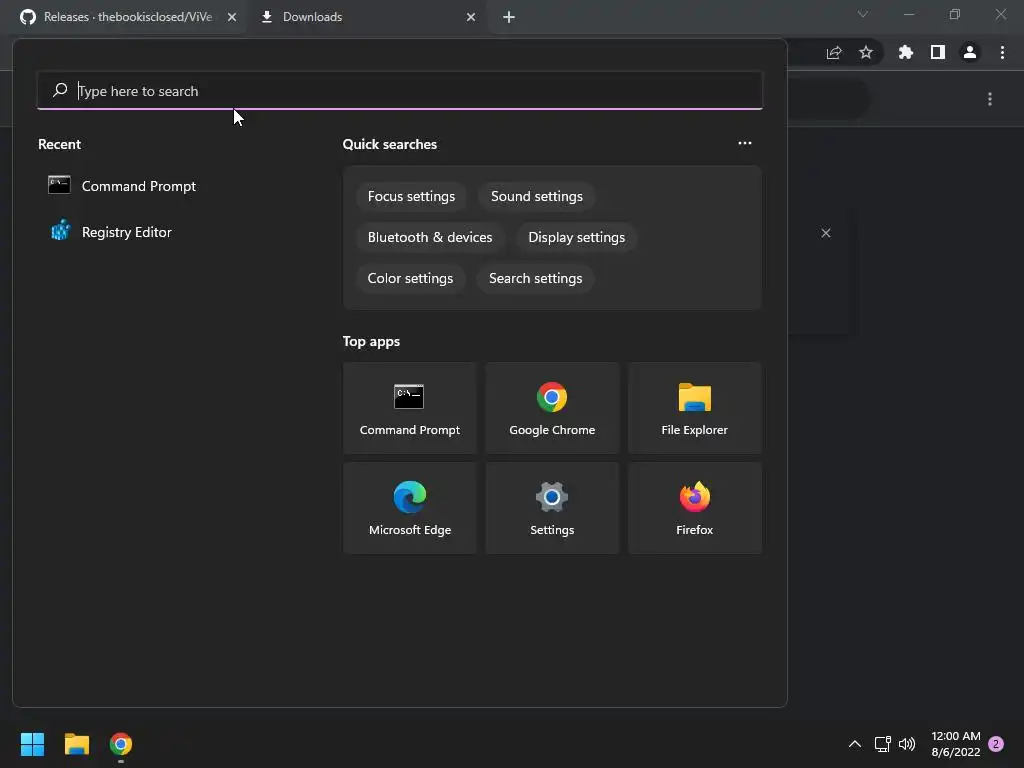Show hidden tray icons chevron
This screenshot has height=768, width=1024.
pos(854,744)
